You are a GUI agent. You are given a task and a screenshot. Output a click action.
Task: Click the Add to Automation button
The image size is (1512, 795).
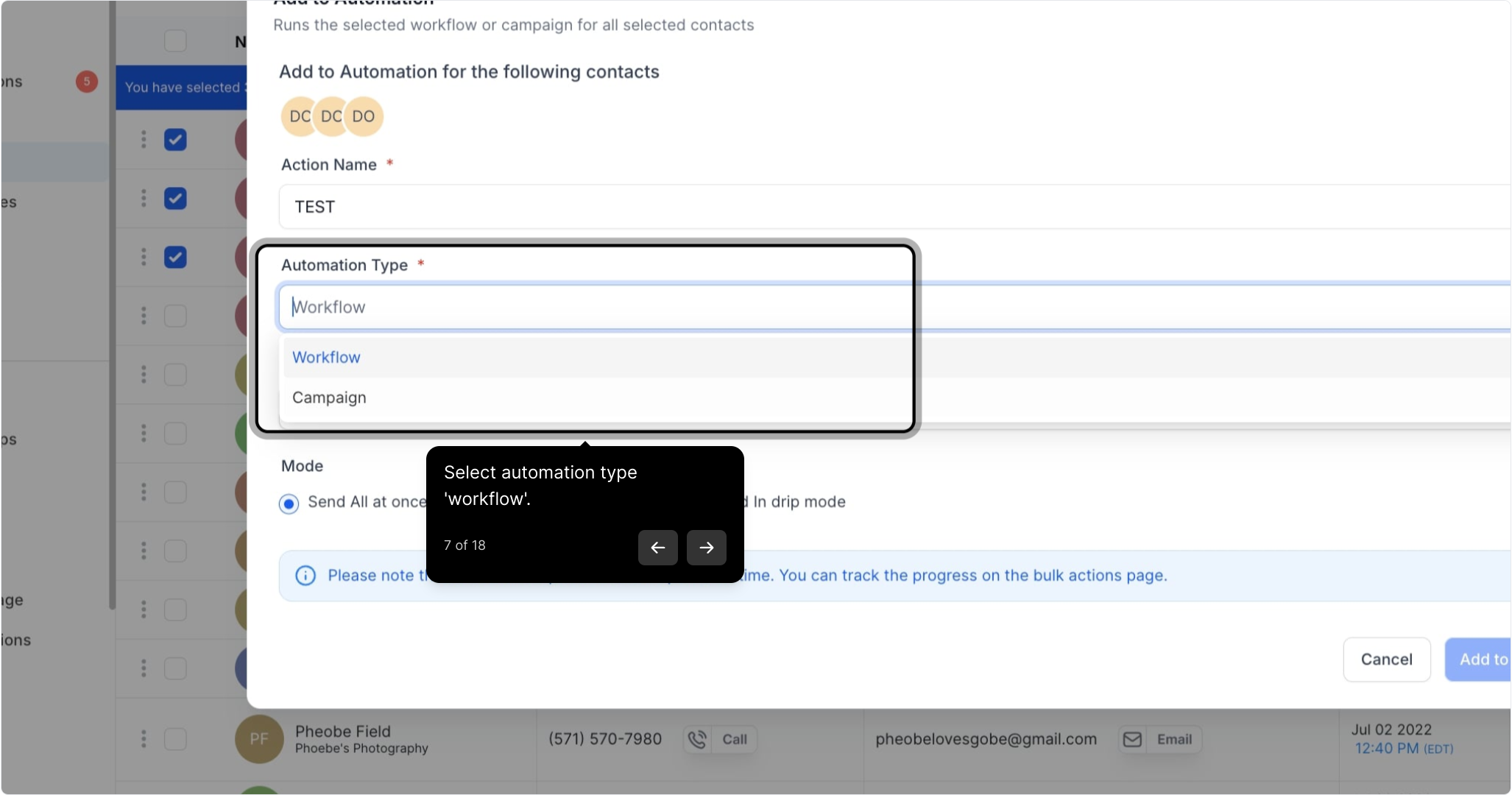1478,660
